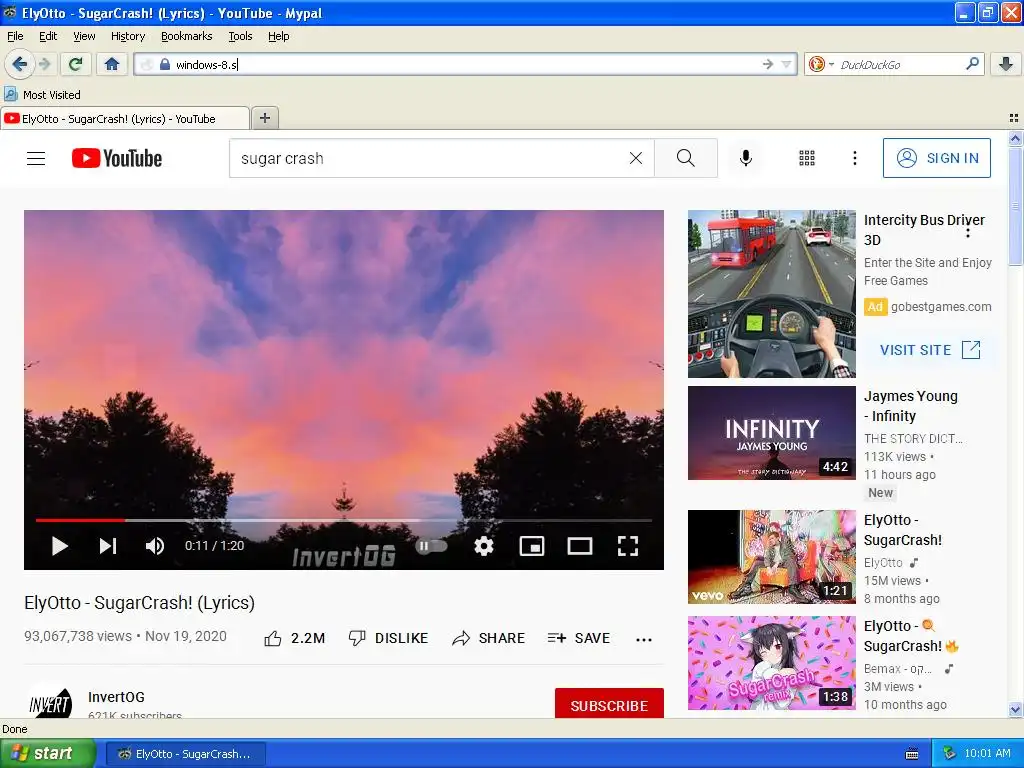Open a new tab with the plus button
This screenshot has height=768, width=1024.
point(264,118)
